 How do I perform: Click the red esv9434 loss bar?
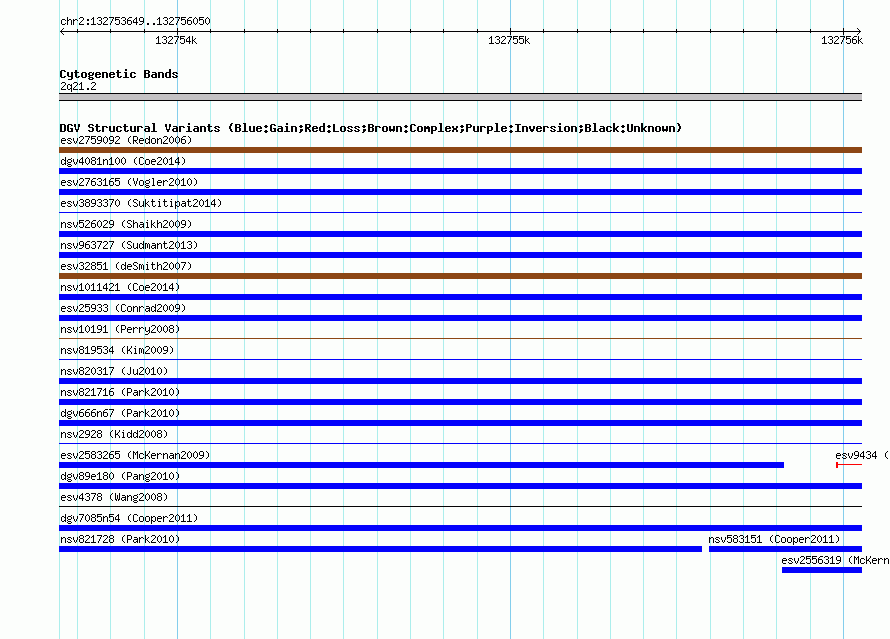tap(849, 465)
